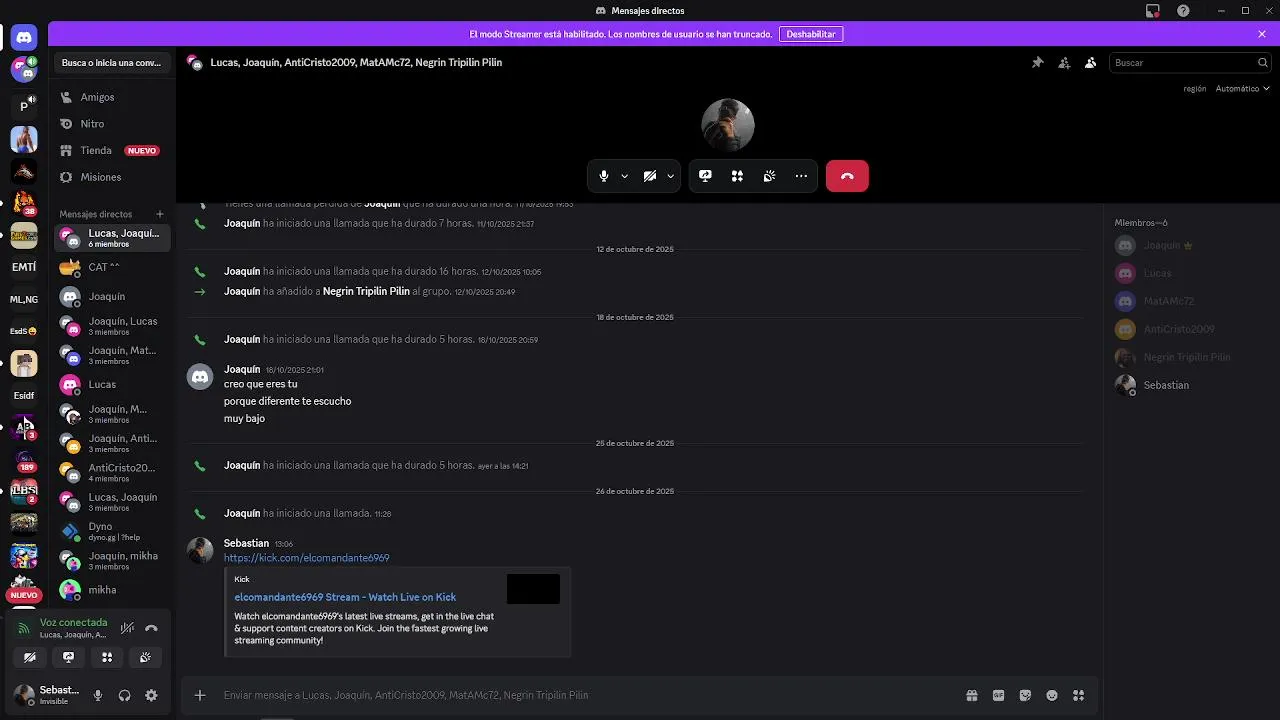Viewport: 1280px width, 720px height.
Task: Open the GIF picker
Action: tap(998, 695)
